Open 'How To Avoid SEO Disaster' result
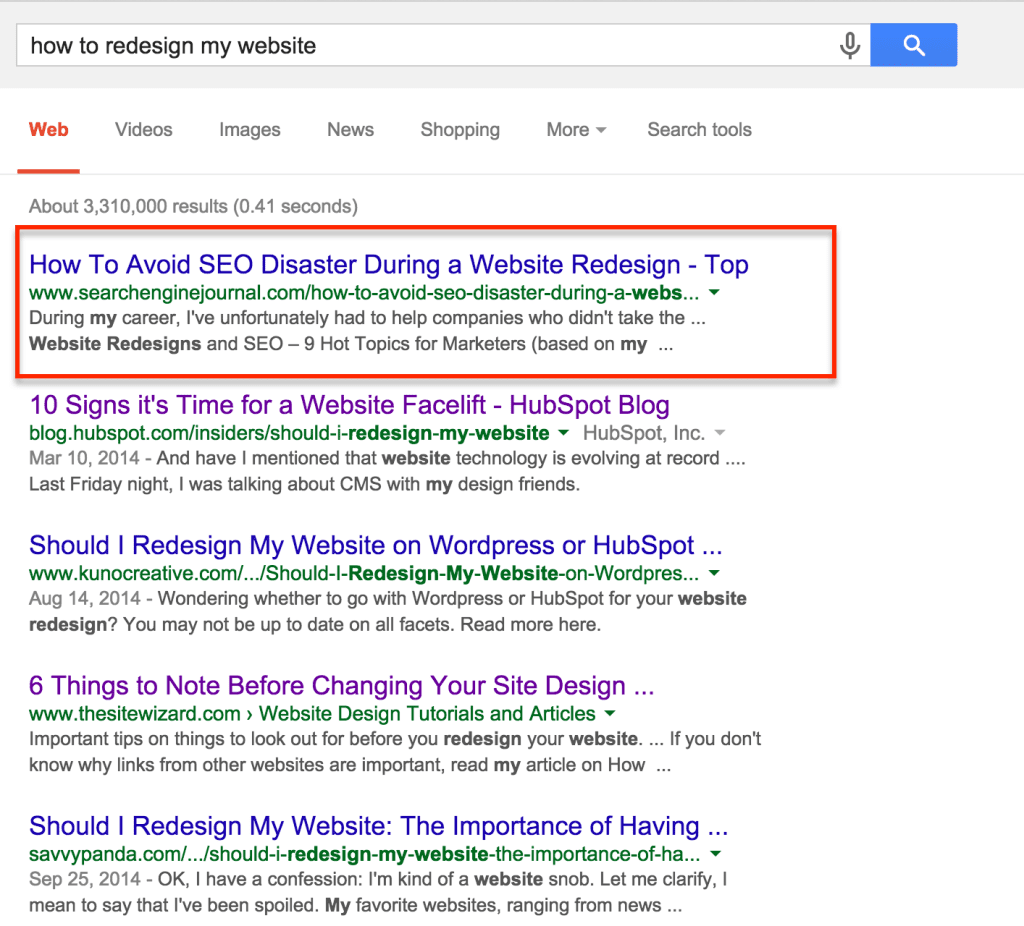This screenshot has width=1024, height=926. tap(389, 264)
